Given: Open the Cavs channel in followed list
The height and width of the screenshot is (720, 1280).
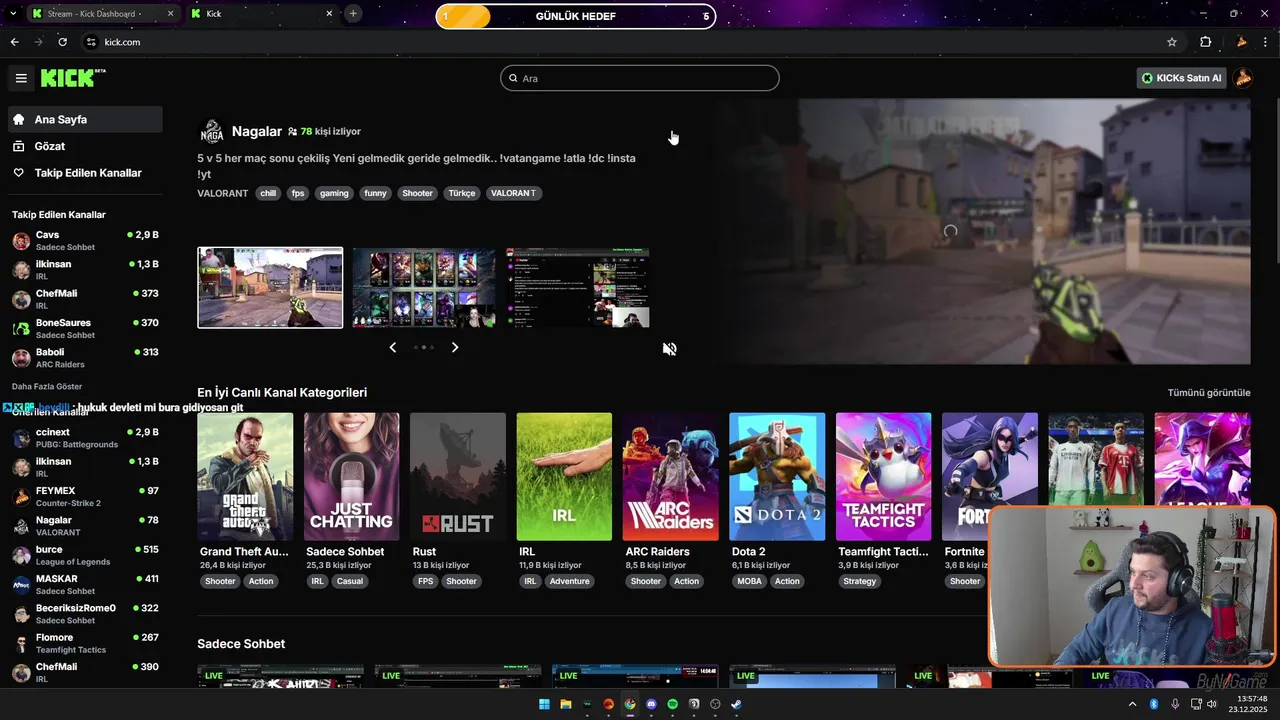Looking at the screenshot, I should coord(85,240).
